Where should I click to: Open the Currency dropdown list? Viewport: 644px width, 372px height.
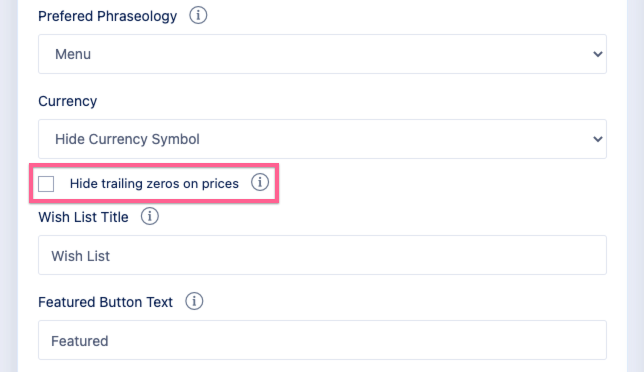click(322, 139)
